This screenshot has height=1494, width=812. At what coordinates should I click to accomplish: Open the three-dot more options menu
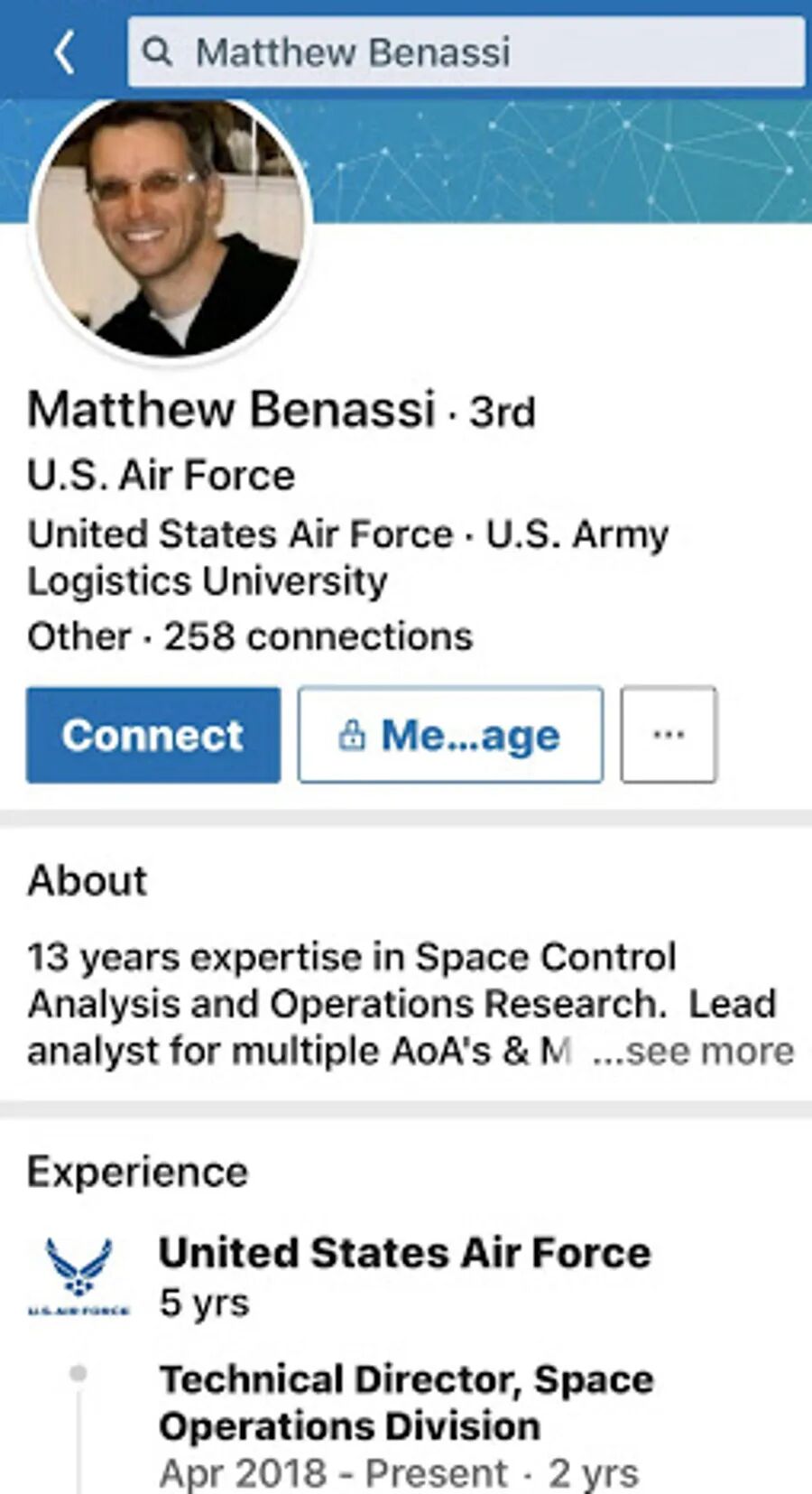669,735
